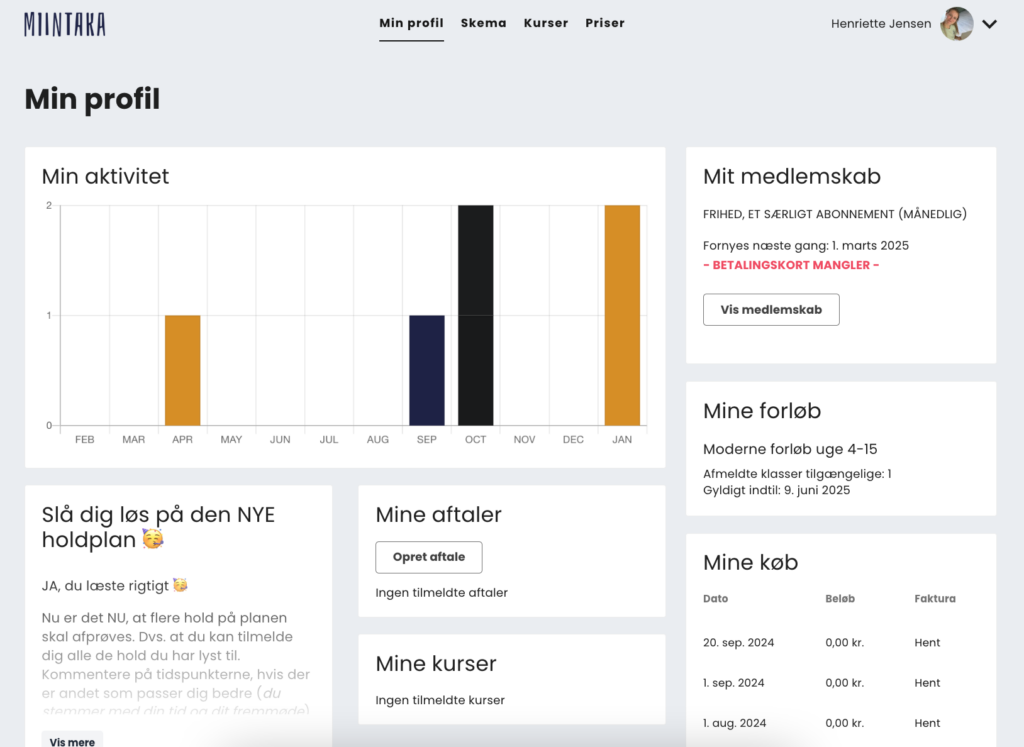This screenshot has width=1024, height=747.
Task: Click Hent for 1. sep. 2024 purchase
Action: [x=927, y=683]
